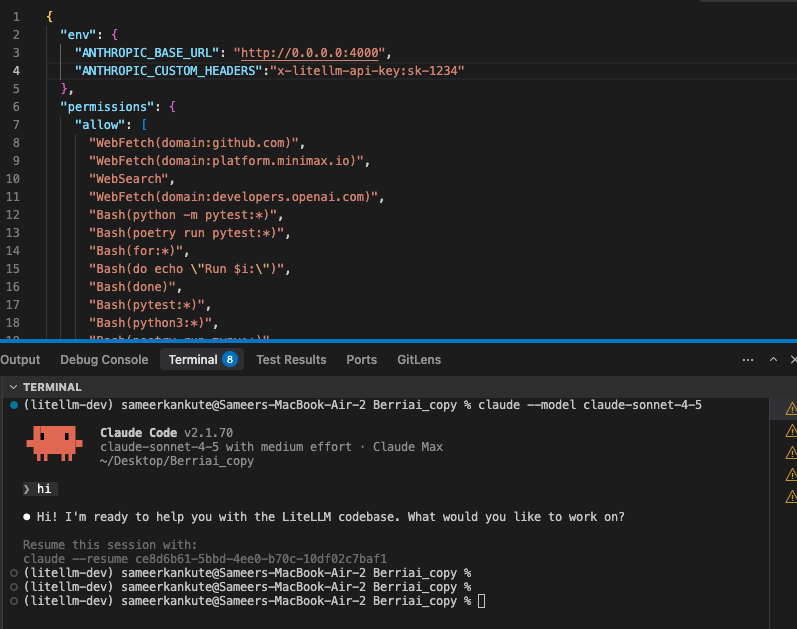Click the "Bash(for:*)" entry
This screenshot has height=629, width=797.
click(x=136, y=251)
